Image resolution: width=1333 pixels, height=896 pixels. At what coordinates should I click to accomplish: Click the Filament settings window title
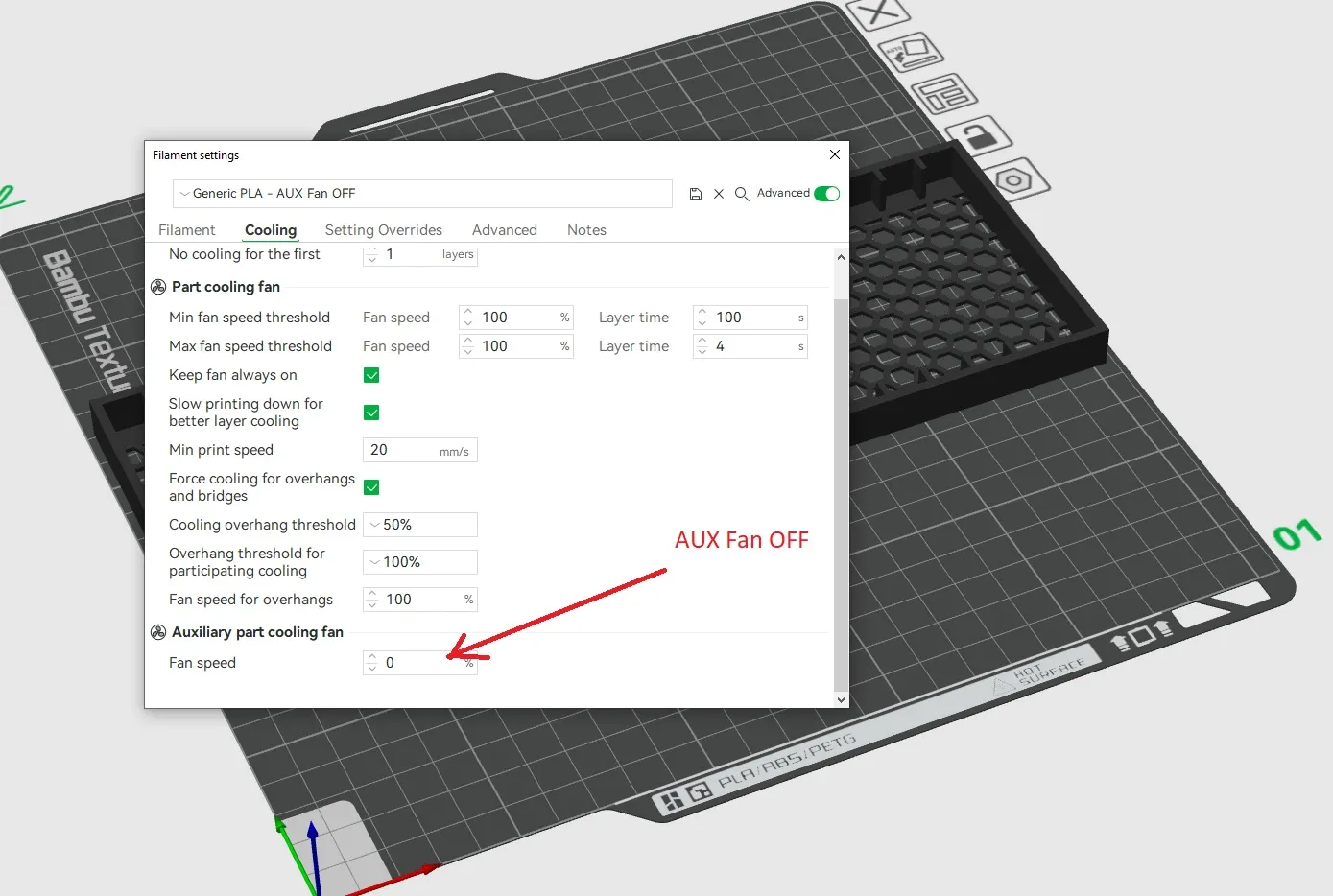[196, 155]
